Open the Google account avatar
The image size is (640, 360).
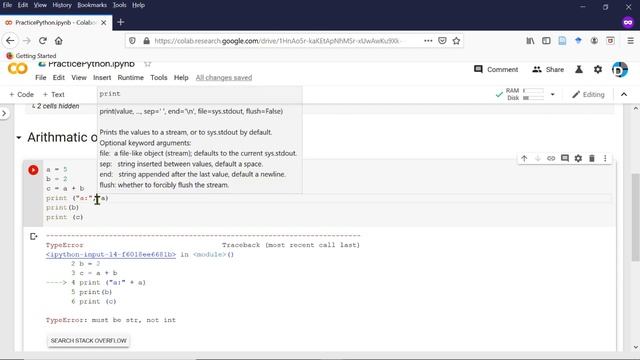coord(620,69)
